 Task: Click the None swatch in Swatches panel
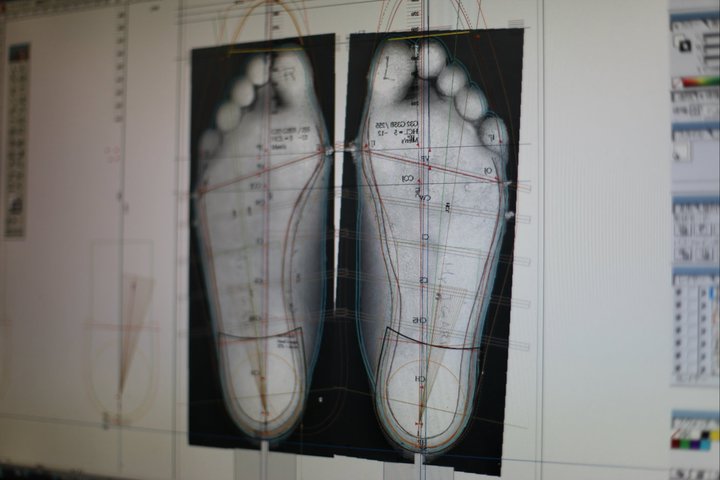676,434
